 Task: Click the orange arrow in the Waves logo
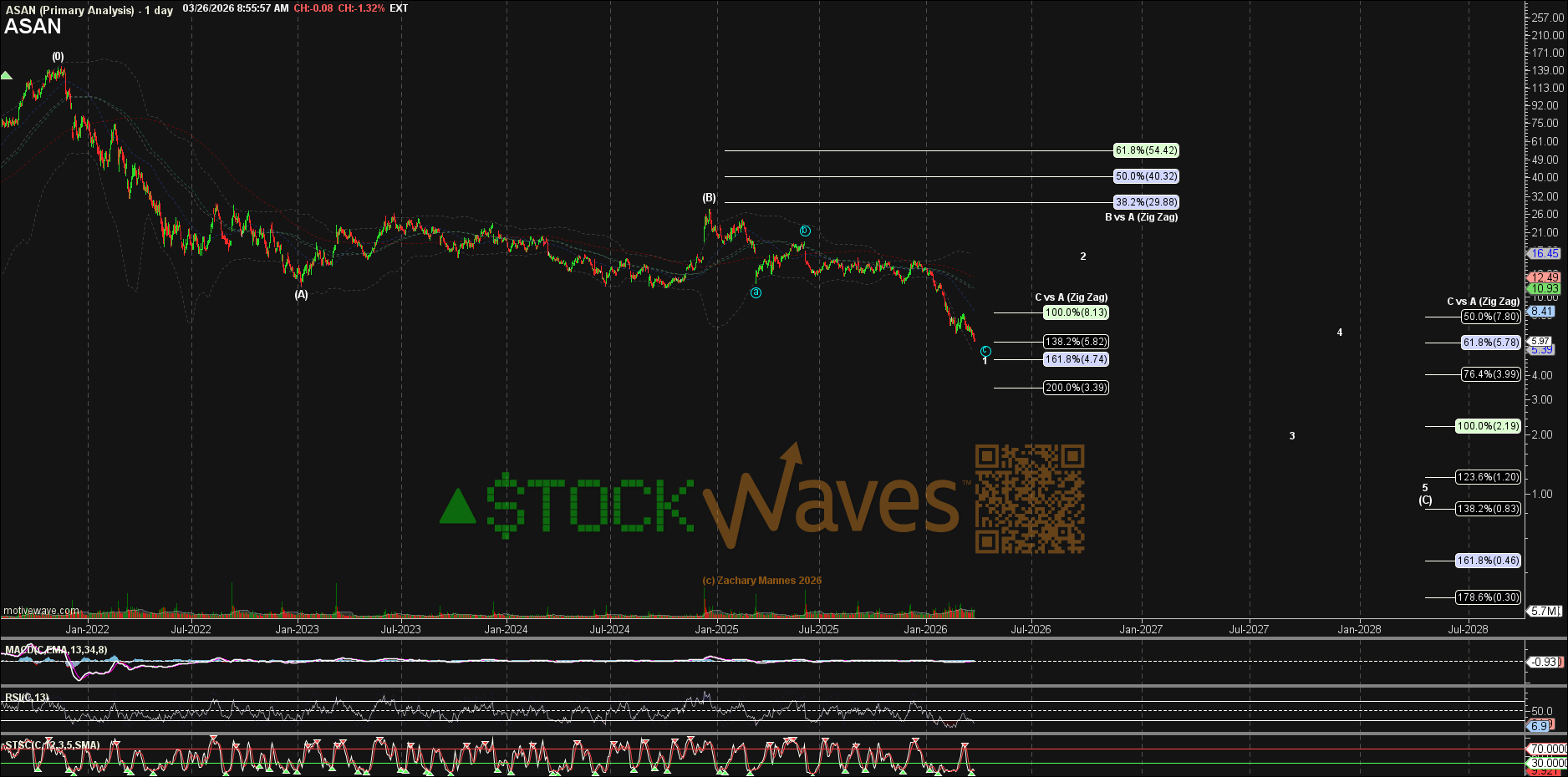tap(790, 455)
